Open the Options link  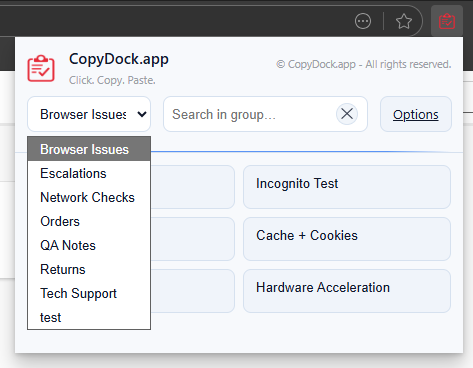click(416, 114)
